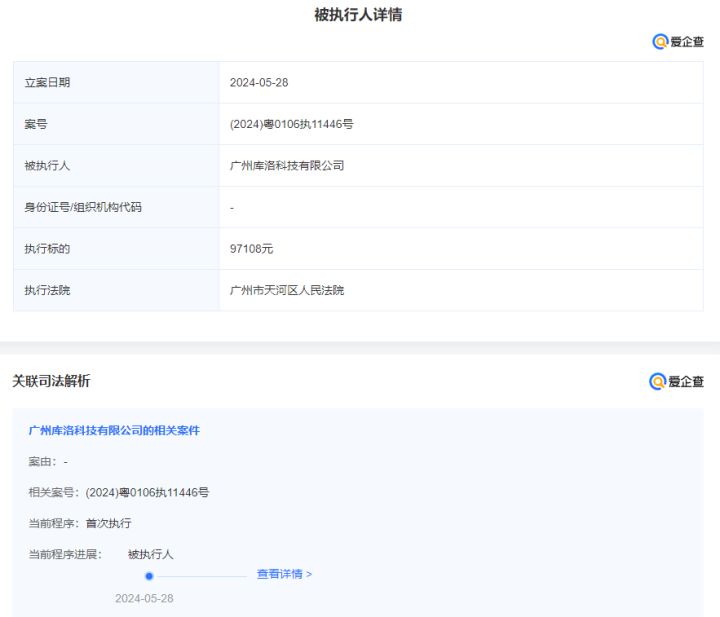The image size is (720, 617).
Task: Click 广州市天河区人民法院 court name
Action: 287,290
